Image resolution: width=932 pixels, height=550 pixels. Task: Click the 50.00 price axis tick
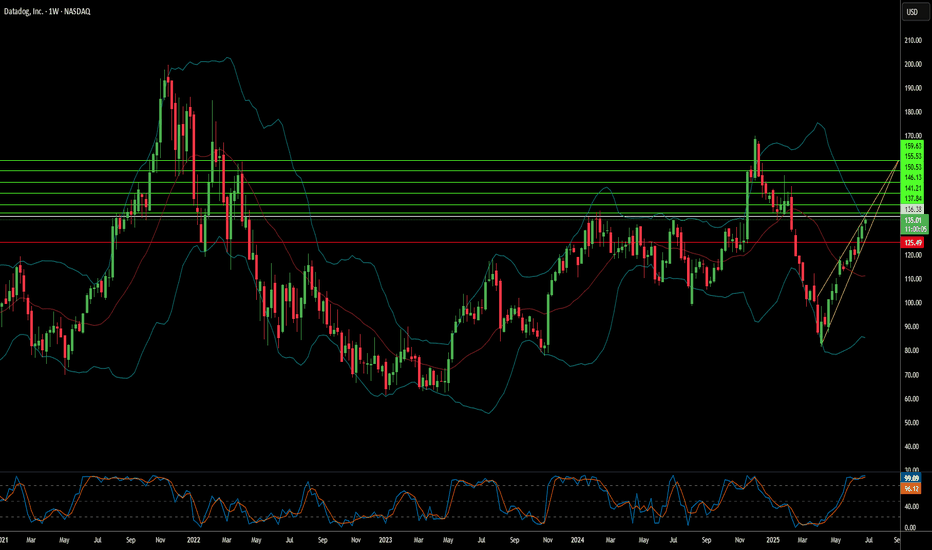[912, 423]
